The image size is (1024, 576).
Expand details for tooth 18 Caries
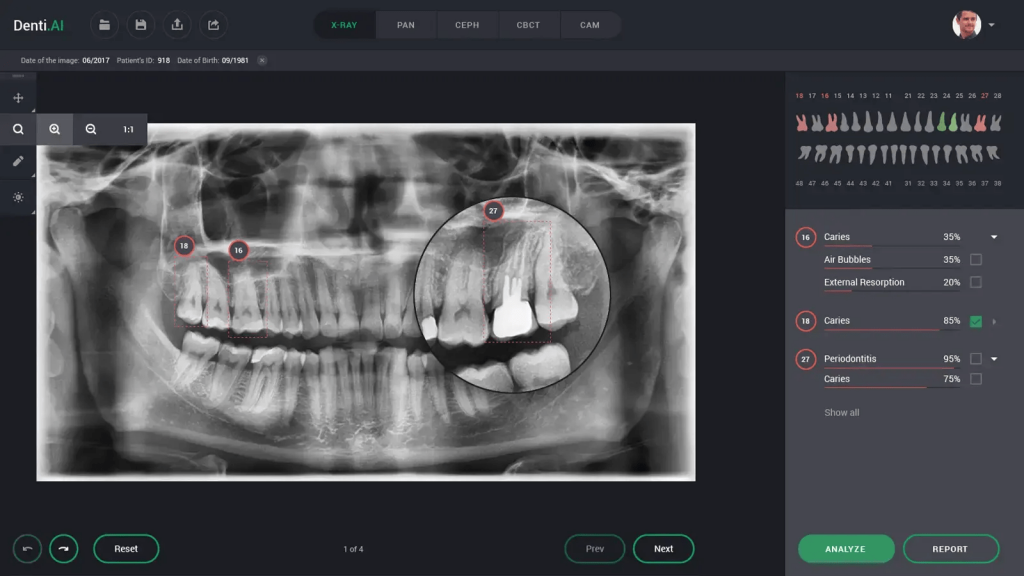pos(994,320)
